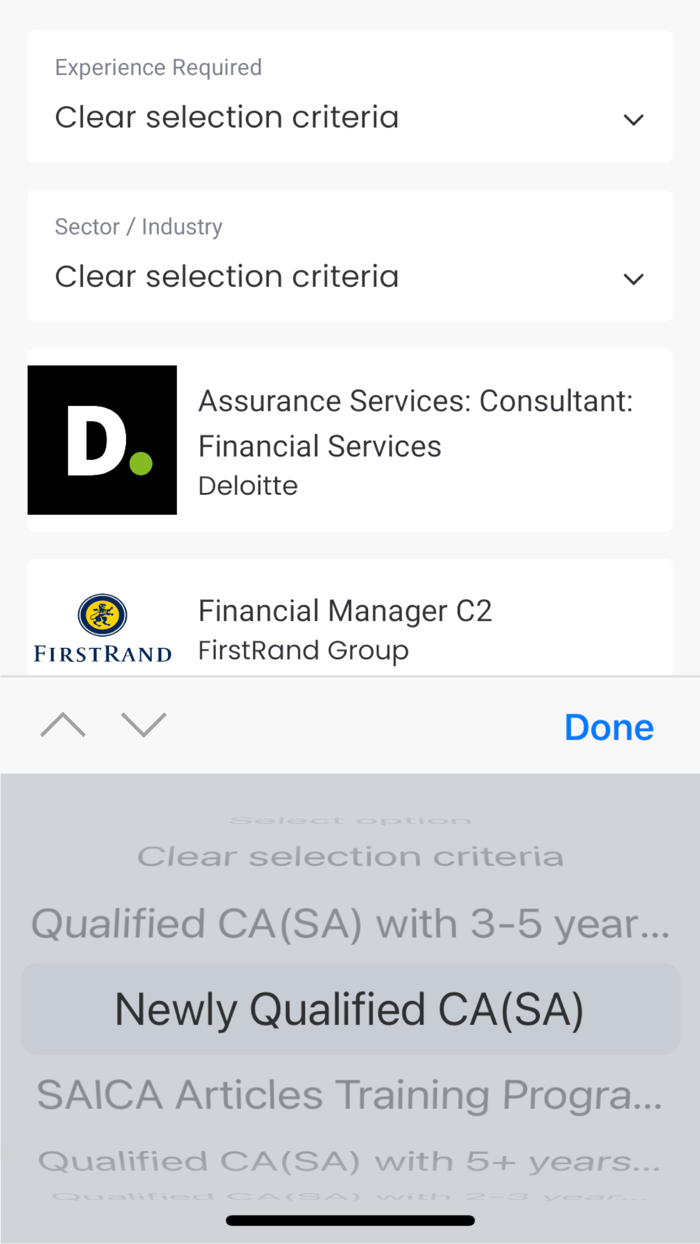Open the Sector / Industry dropdown chevron
The image size is (700, 1244).
coord(634,278)
